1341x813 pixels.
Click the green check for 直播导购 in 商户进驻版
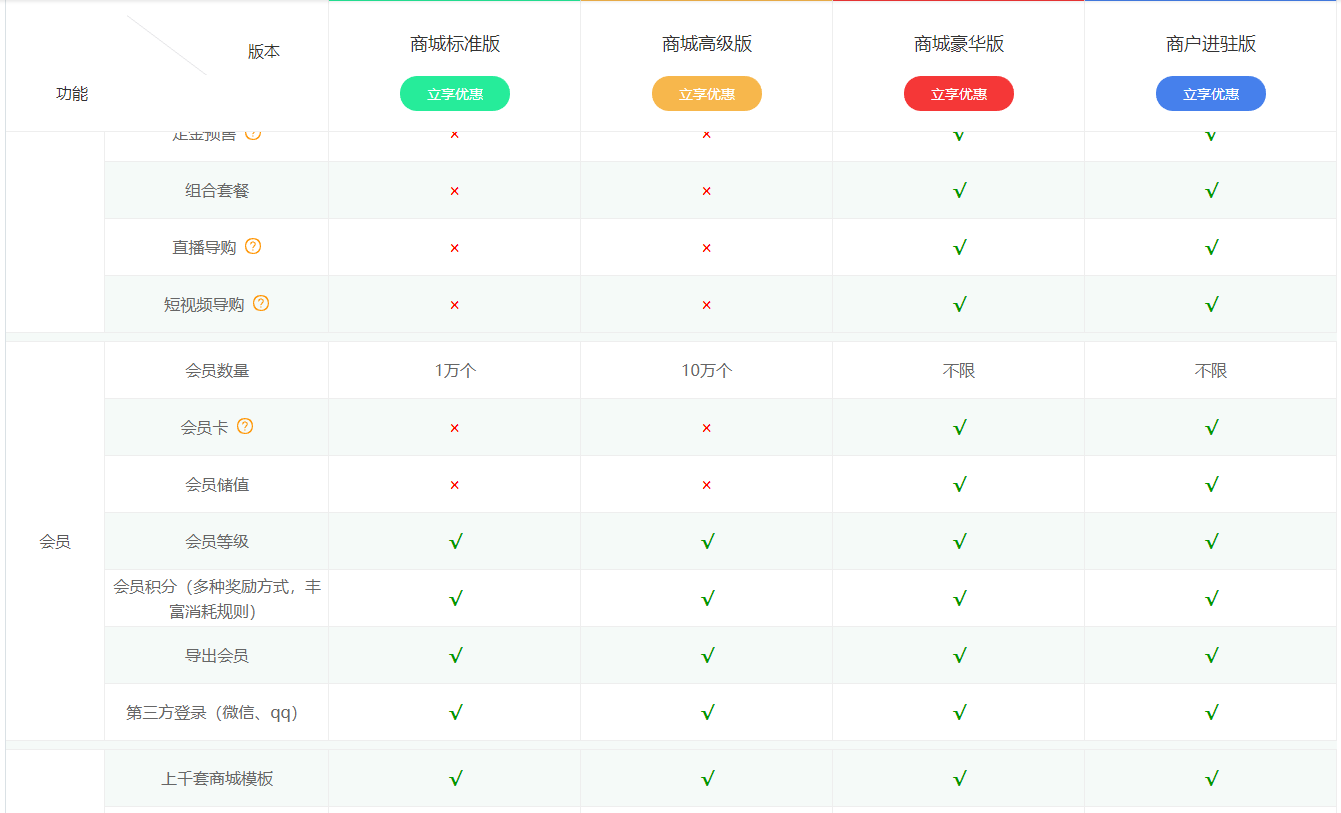pos(1212,248)
